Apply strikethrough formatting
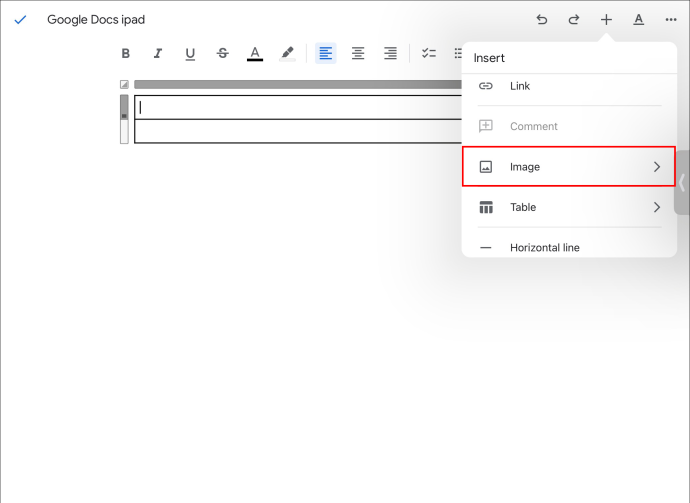Viewport: 690px width, 503px height. pos(223,53)
